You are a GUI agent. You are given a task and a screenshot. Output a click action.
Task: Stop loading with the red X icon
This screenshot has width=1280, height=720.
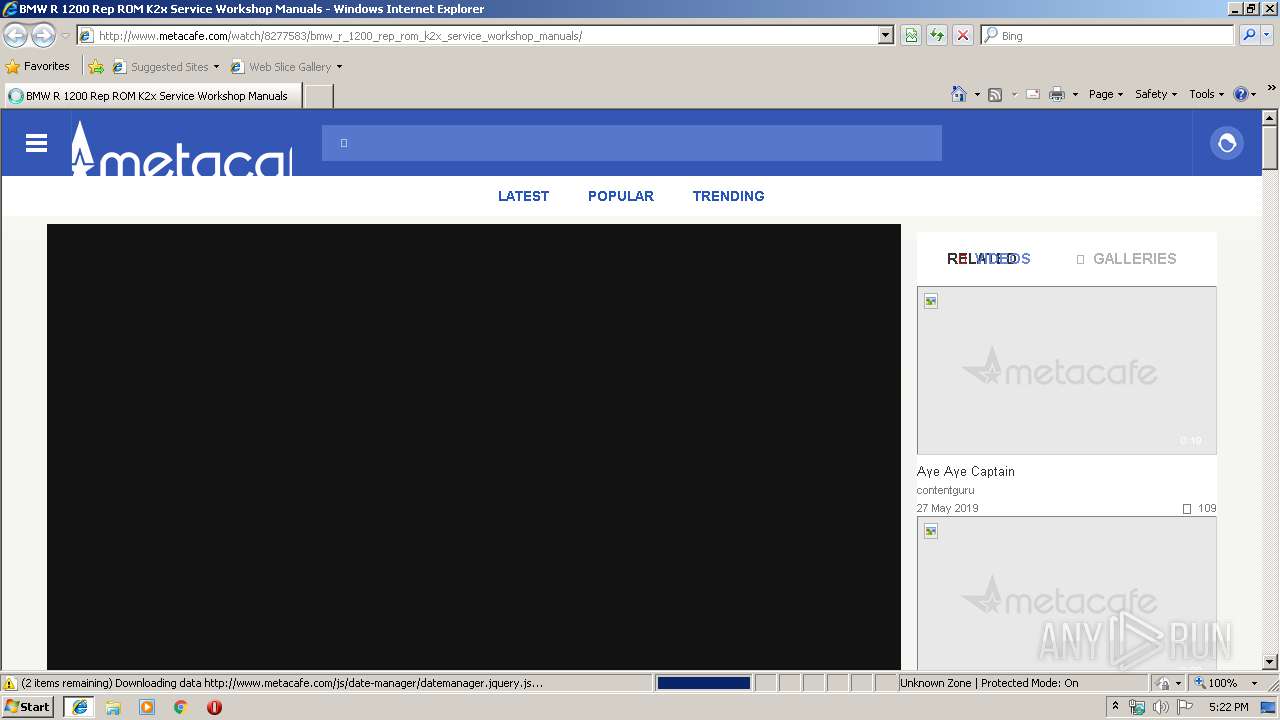(x=963, y=35)
